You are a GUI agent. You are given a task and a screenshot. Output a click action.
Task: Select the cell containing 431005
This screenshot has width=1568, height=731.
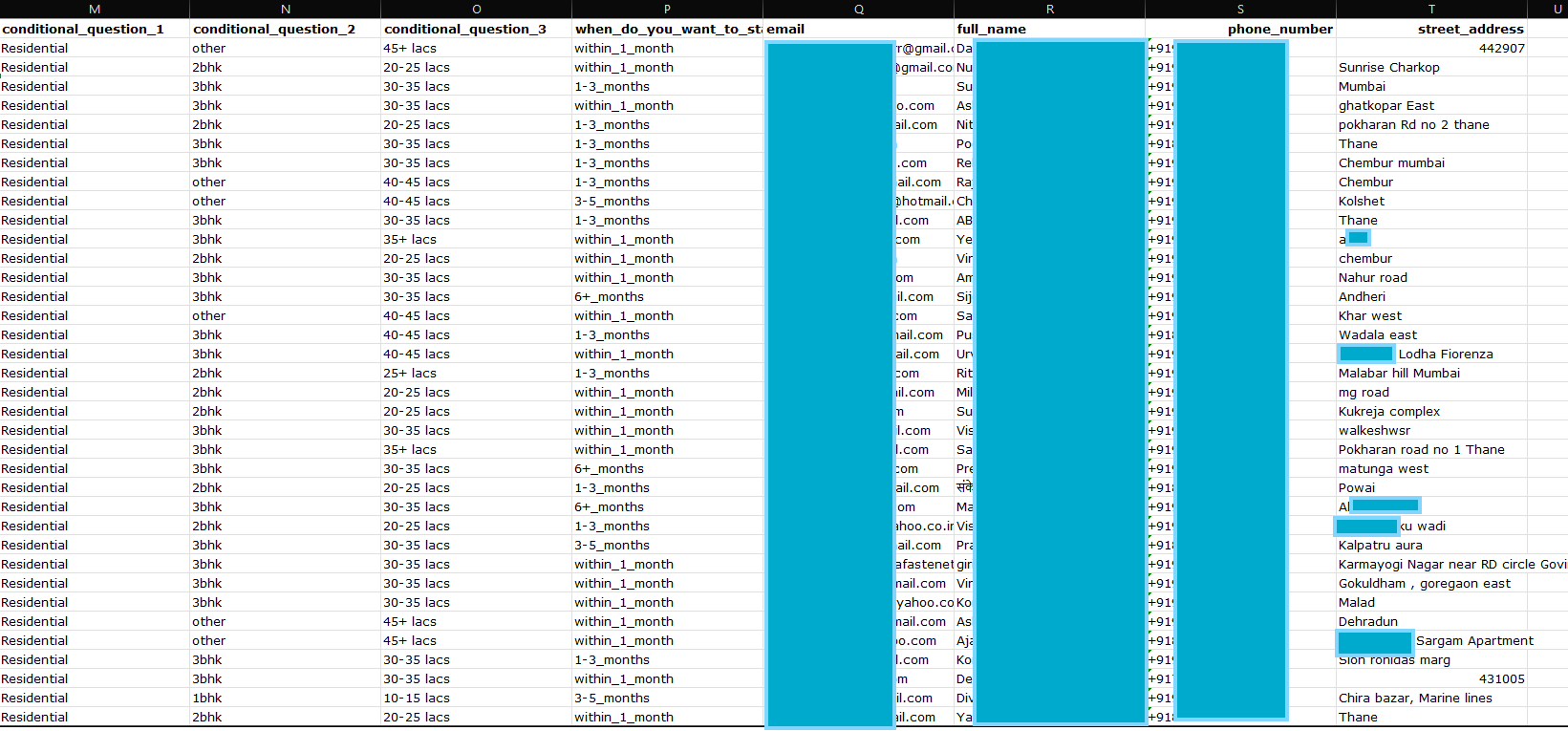tap(1432, 678)
